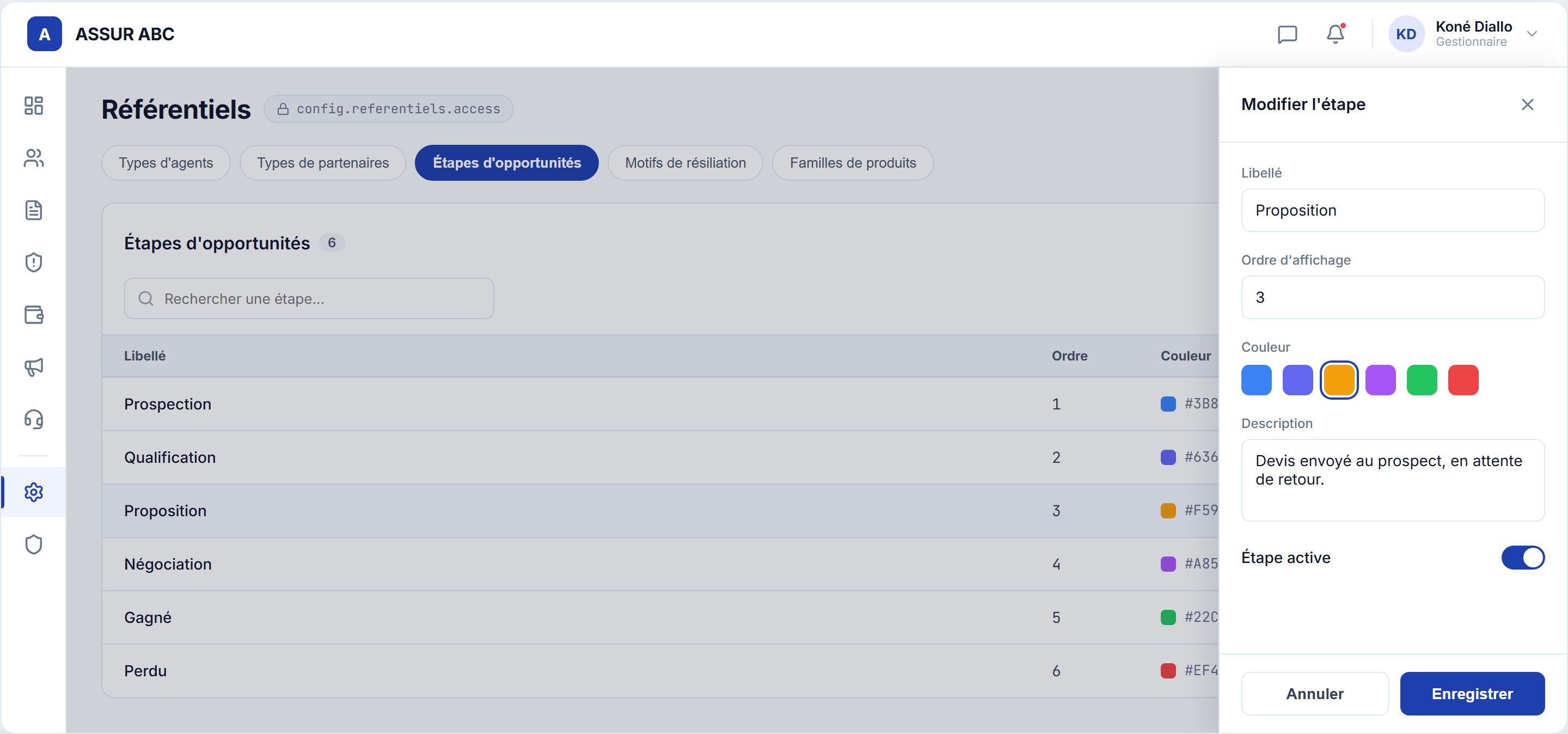
Task: Switch to Familles de produits tab
Action: click(x=852, y=163)
